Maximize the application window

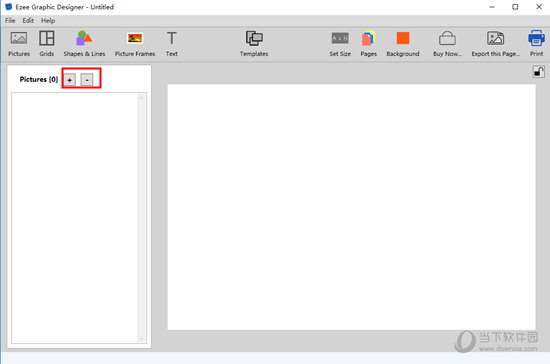pos(515,7)
